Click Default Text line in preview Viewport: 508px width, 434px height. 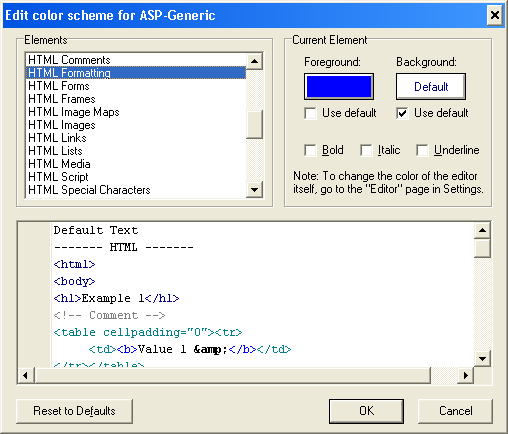coord(96,230)
